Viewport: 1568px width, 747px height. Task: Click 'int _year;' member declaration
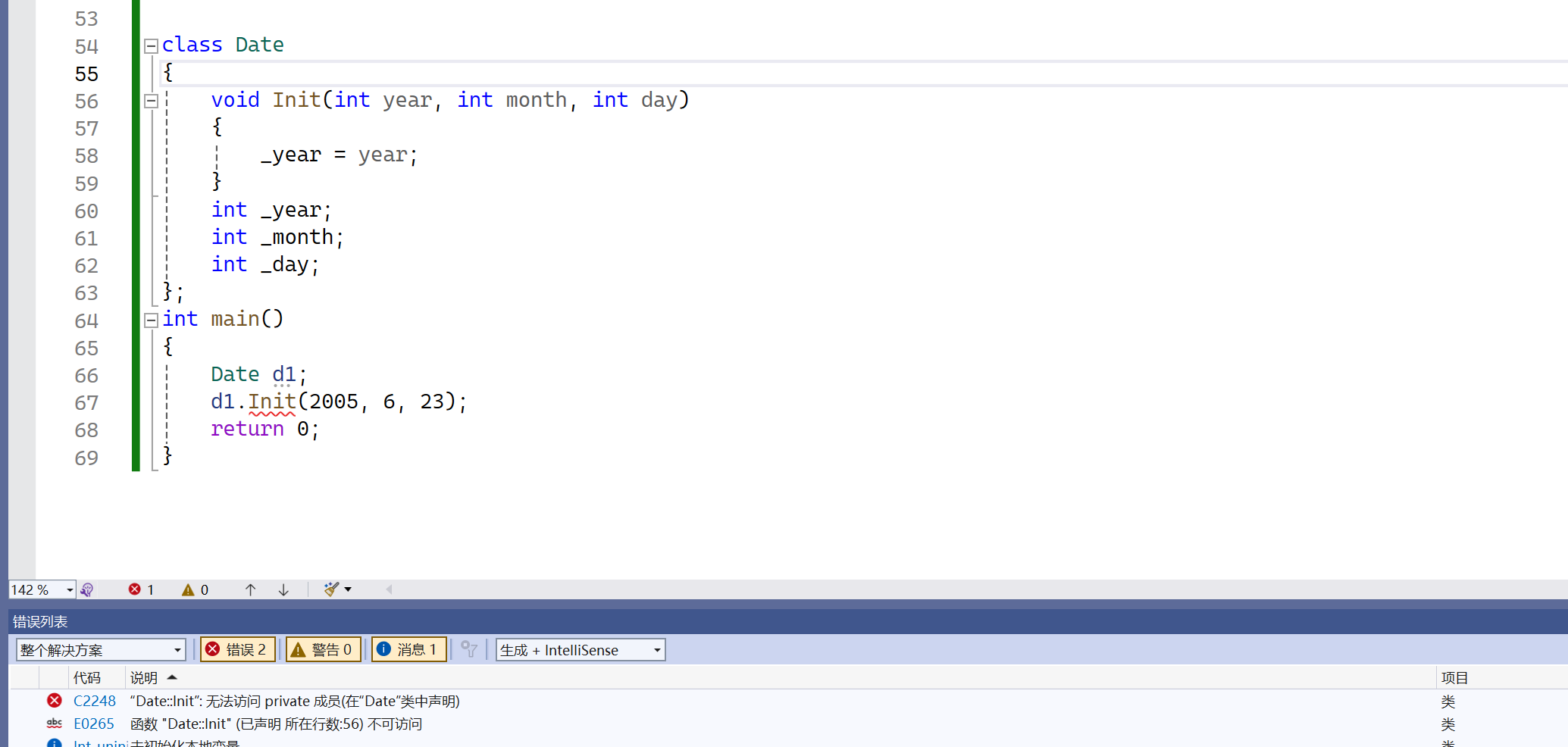point(271,210)
